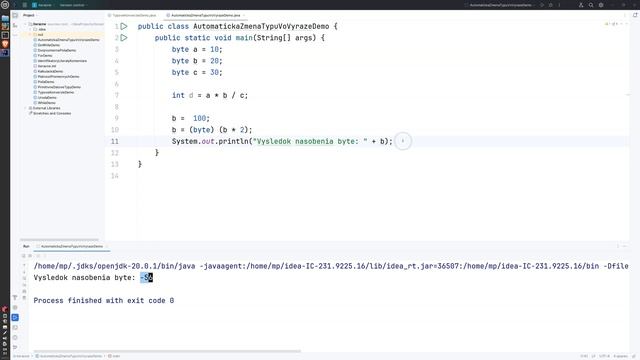The image size is (640, 360).
Task: Open Code With Me icon in title bar
Action: point(581,5)
